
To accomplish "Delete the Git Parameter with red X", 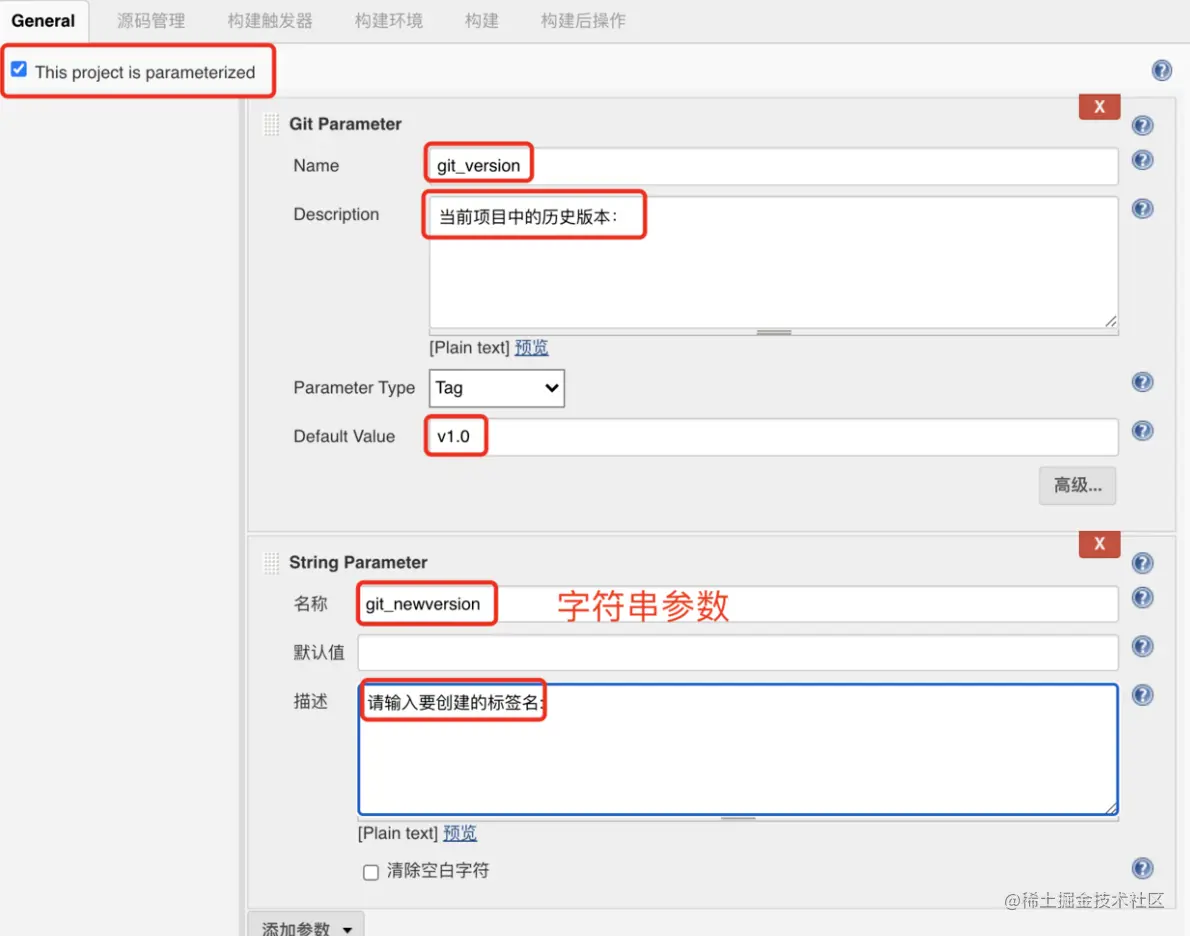I will (1099, 107).
